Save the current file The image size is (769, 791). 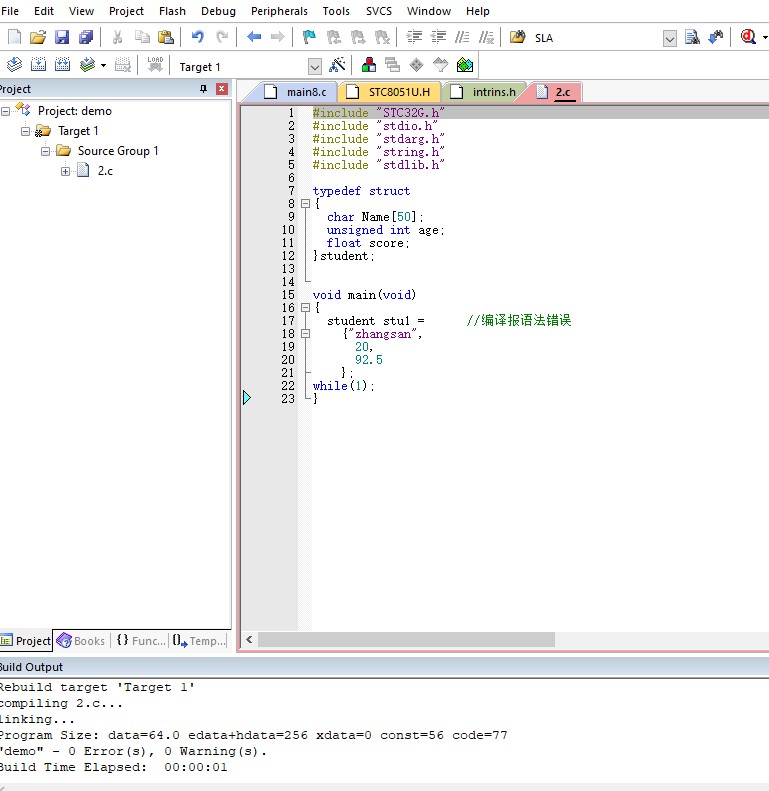62,37
